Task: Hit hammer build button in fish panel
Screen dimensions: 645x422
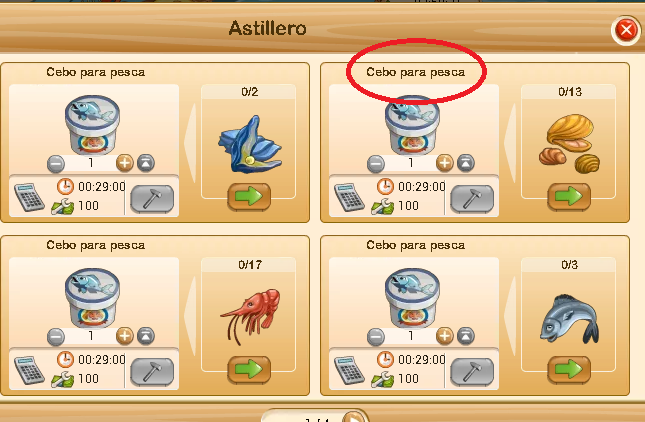Action: (x=472, y=372)
